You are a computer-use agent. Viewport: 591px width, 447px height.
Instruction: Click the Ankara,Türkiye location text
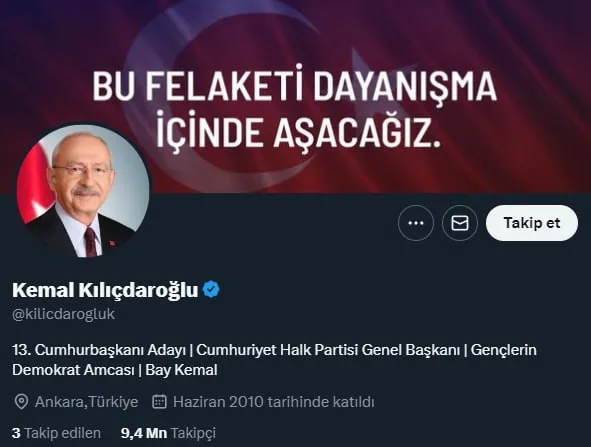click(87, 402)
